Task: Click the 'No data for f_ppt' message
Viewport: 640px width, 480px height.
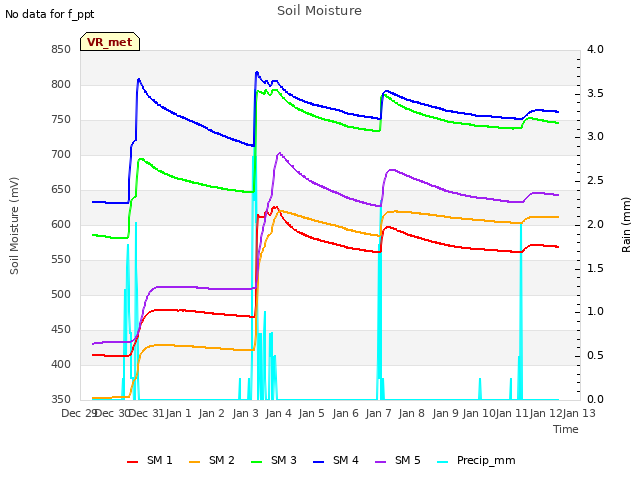Action: click(49, 14)
